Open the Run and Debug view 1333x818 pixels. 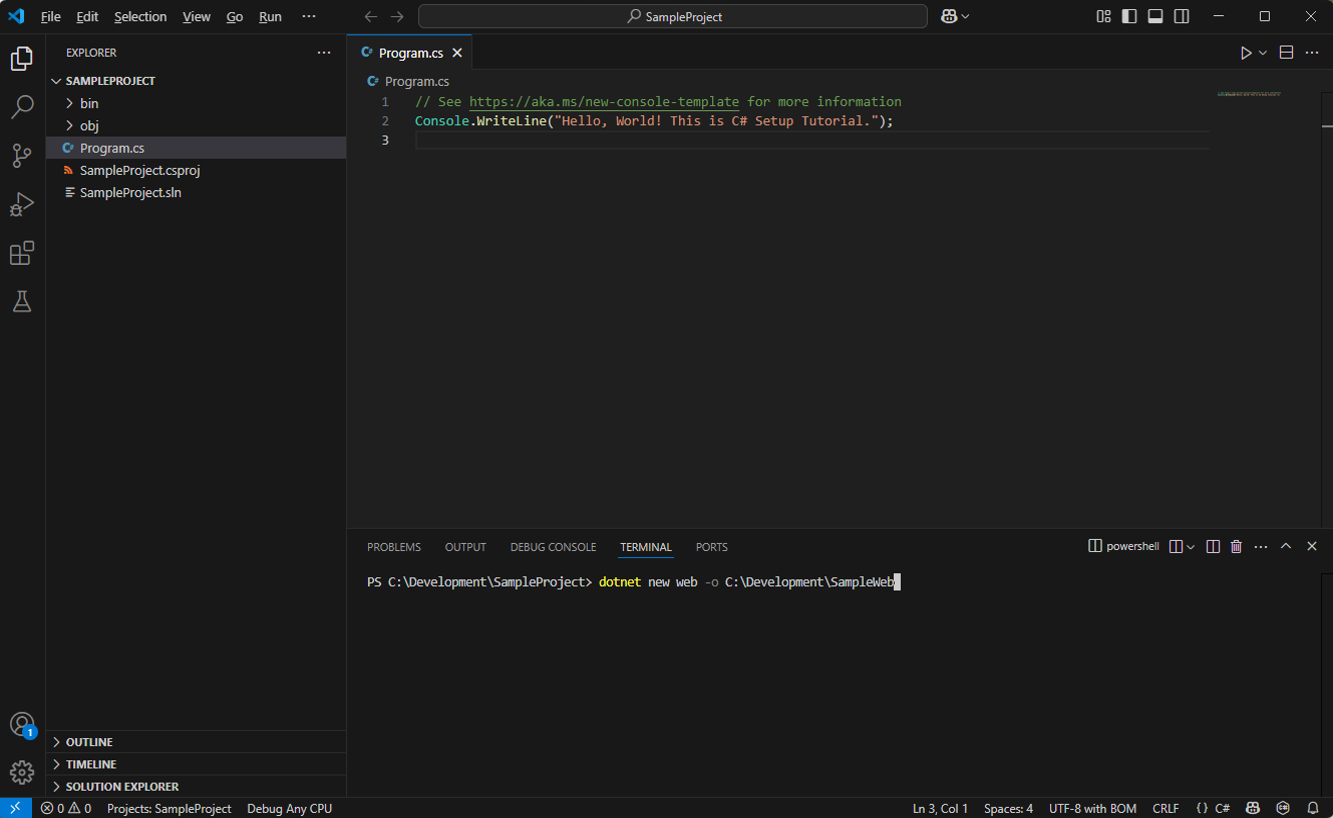(x=22, y=204)
